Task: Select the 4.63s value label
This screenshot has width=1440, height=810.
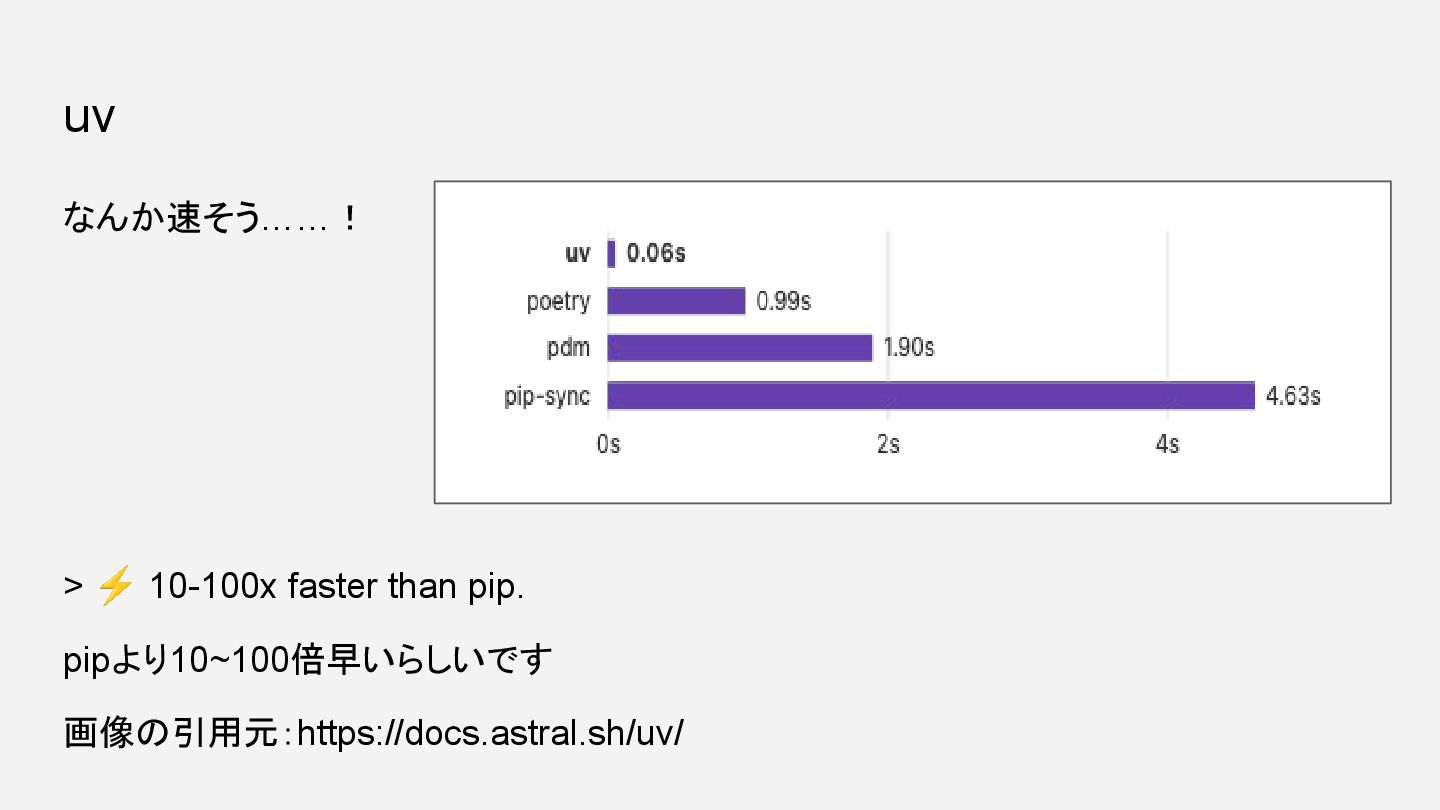Action: coord(1293,396)
